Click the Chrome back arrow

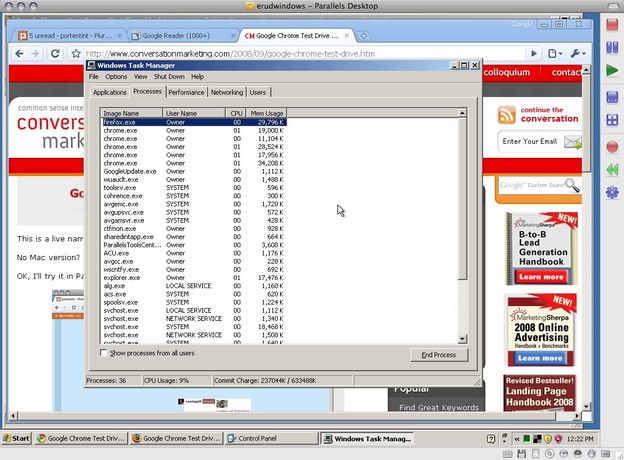[x=19, y=53]
